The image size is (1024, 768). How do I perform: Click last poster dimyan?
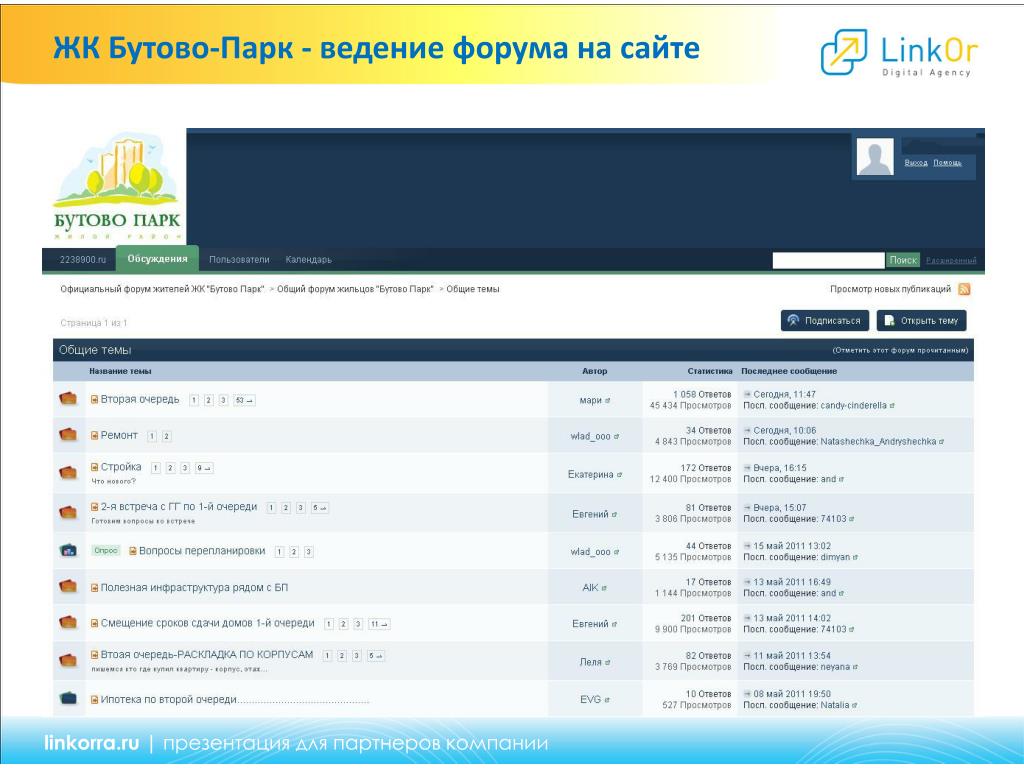pyautogui.click(x=835, y=557)
